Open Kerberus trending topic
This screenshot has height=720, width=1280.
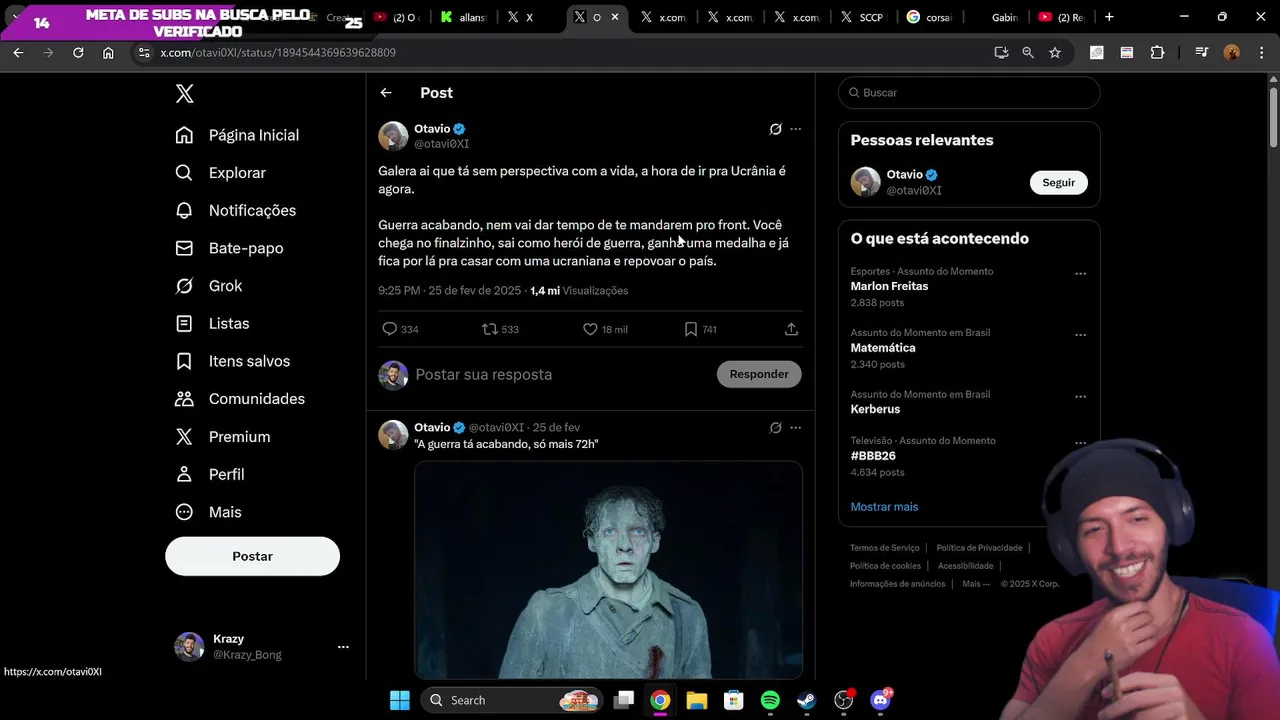[x=875, y=409]
